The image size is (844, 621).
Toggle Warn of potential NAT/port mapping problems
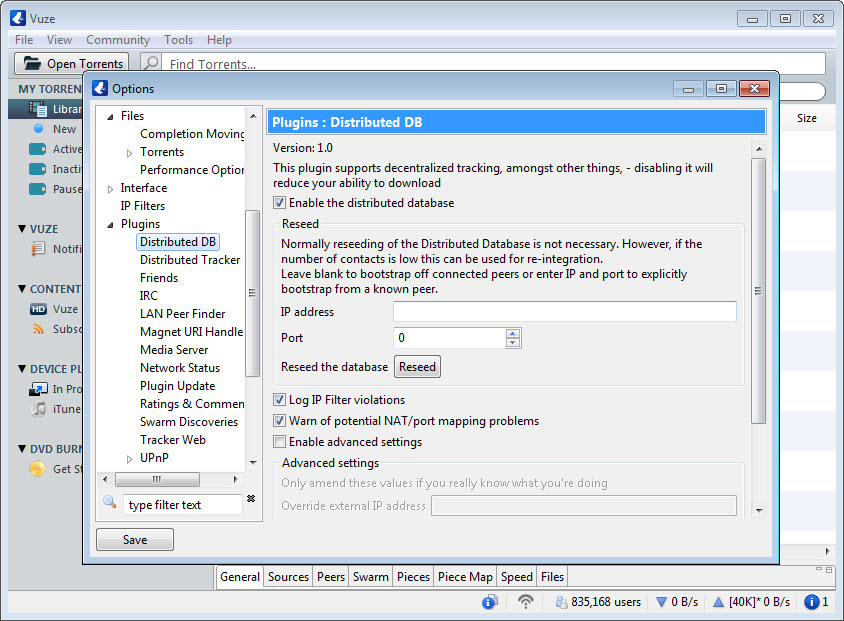279,421
